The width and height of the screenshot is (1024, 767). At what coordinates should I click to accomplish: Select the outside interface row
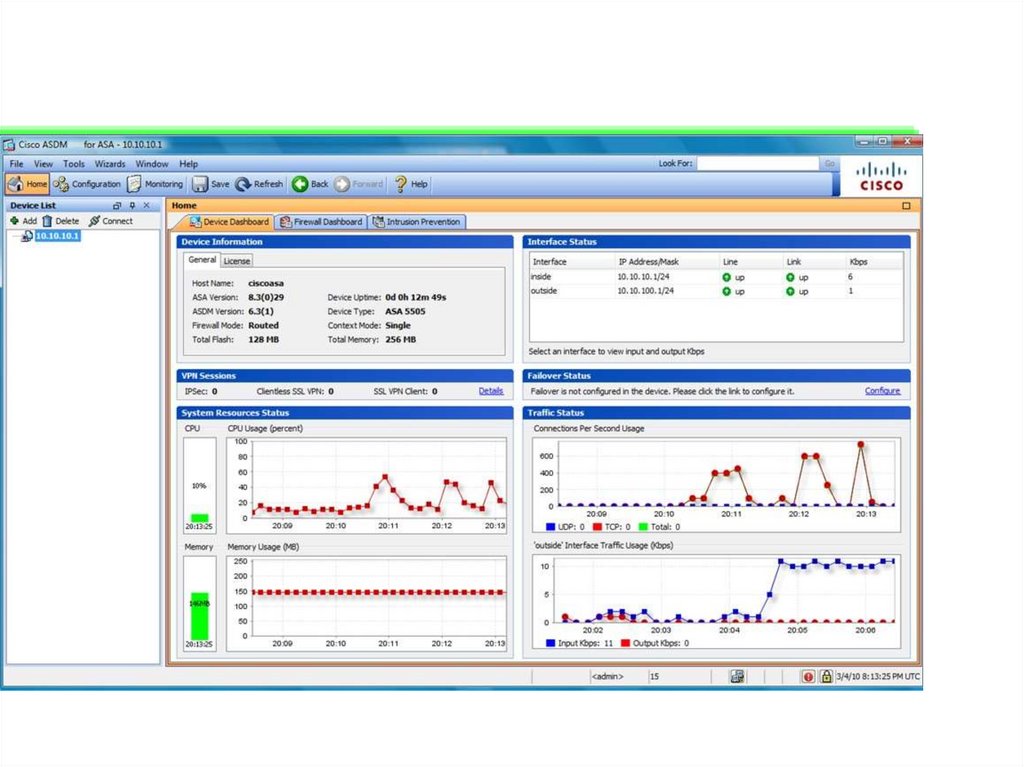point(716,291)
